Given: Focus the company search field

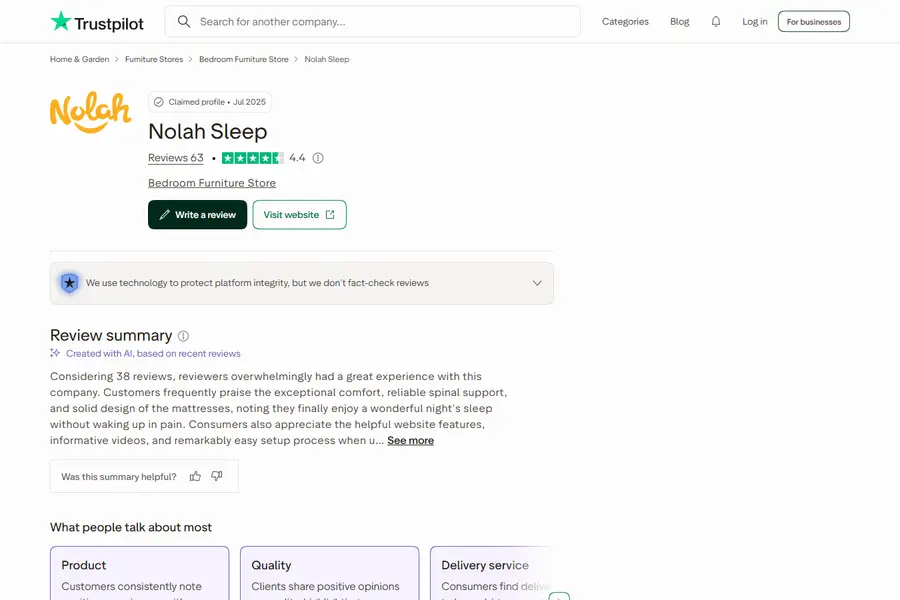Looking at the screenshot, I should (x=373, y=22).
